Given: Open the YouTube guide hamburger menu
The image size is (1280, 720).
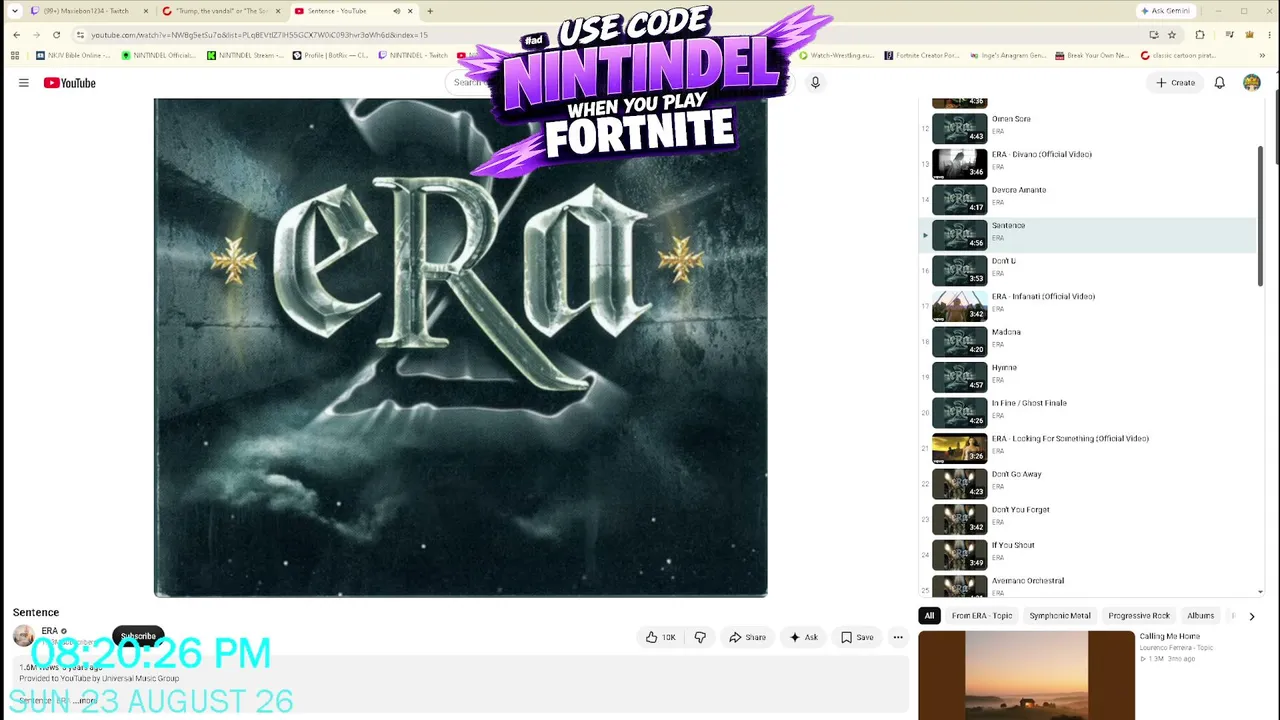Looking at the screenshot, I should tap(24, 83).
